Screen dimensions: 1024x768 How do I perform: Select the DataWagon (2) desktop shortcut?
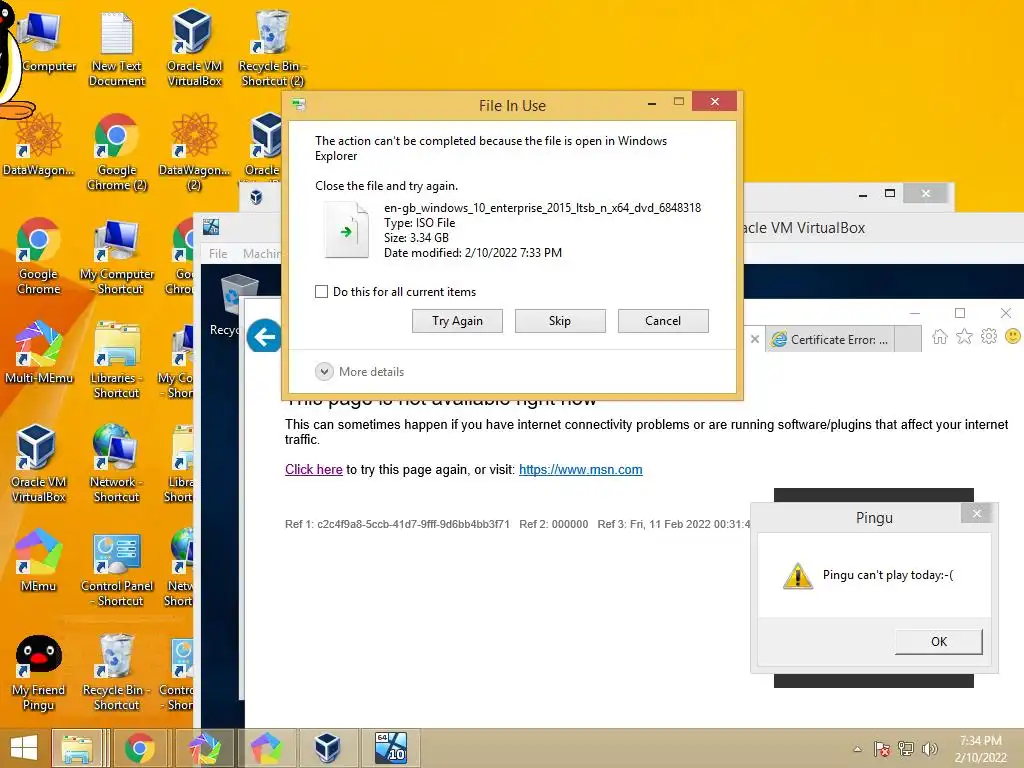(194, 153)
